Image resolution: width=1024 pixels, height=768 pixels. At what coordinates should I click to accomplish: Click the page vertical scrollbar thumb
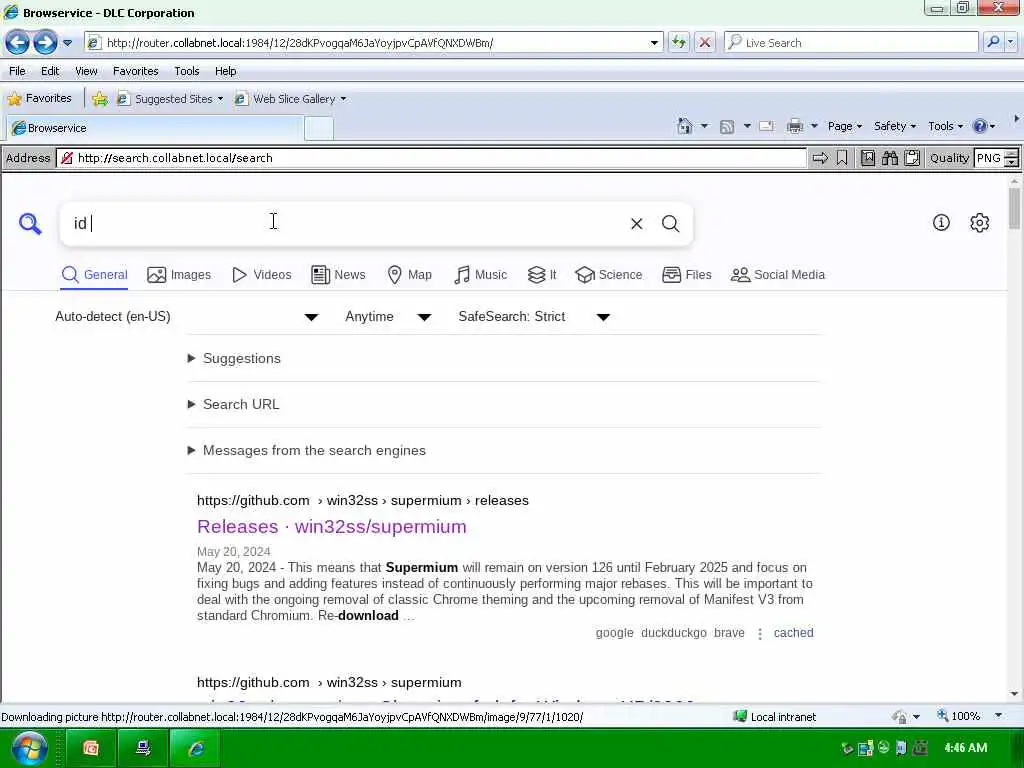click(1014, 208)
